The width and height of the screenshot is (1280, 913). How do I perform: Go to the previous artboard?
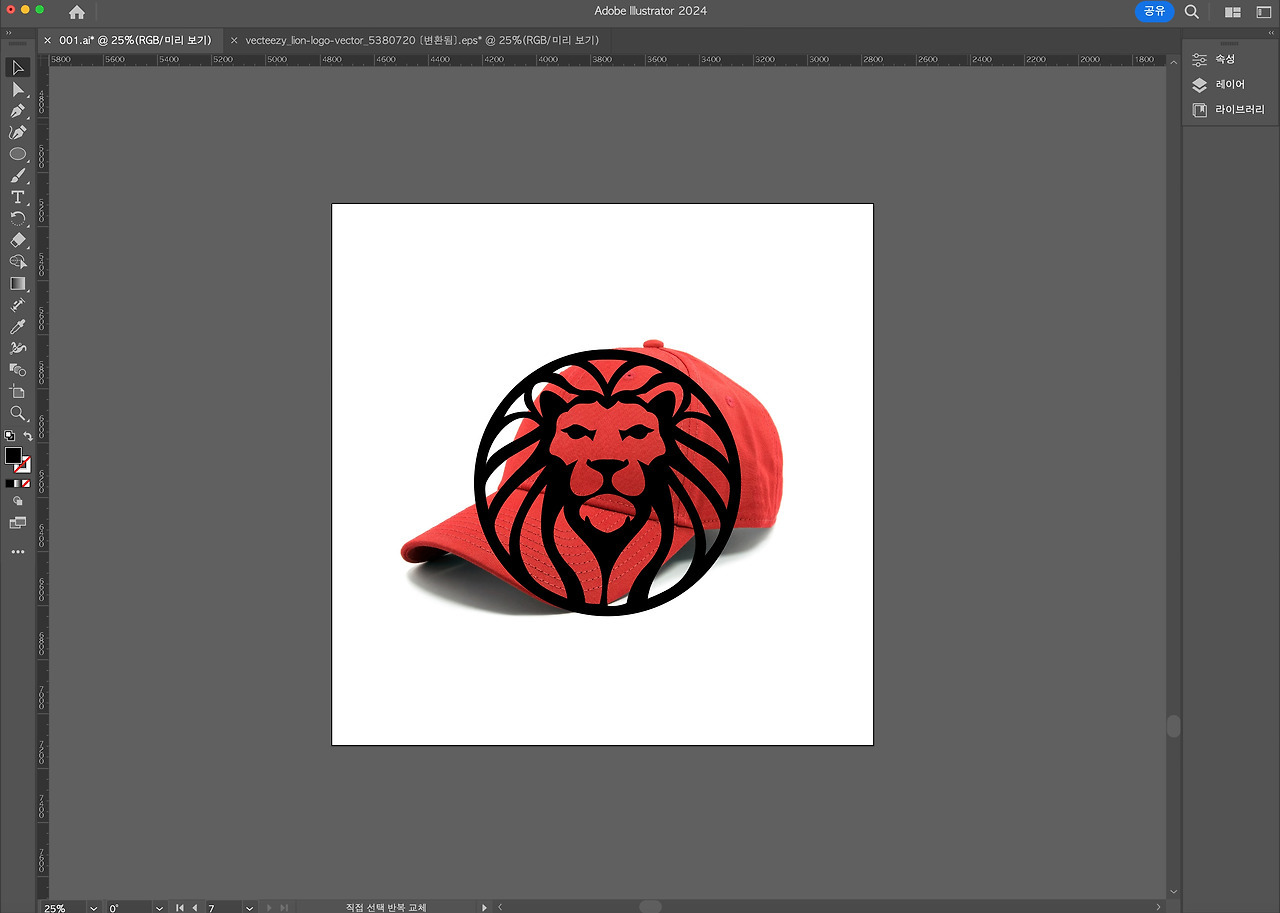click(194, 908)
